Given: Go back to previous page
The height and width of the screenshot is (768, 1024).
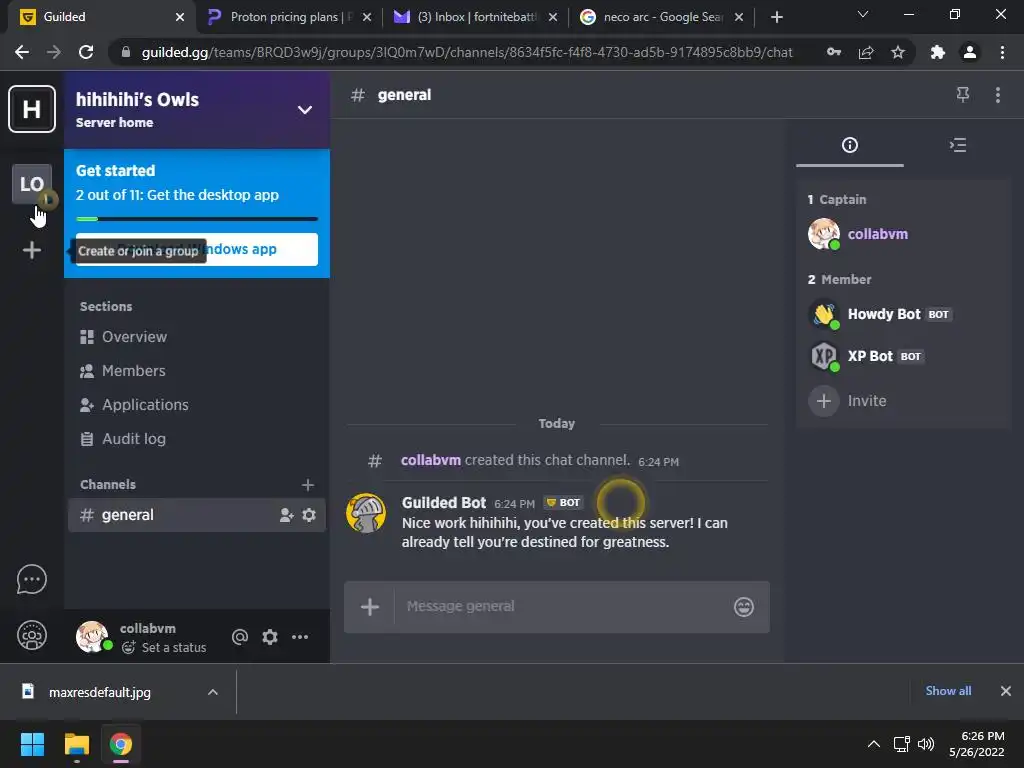Looking at the screenshot, I should click(22, 52).
